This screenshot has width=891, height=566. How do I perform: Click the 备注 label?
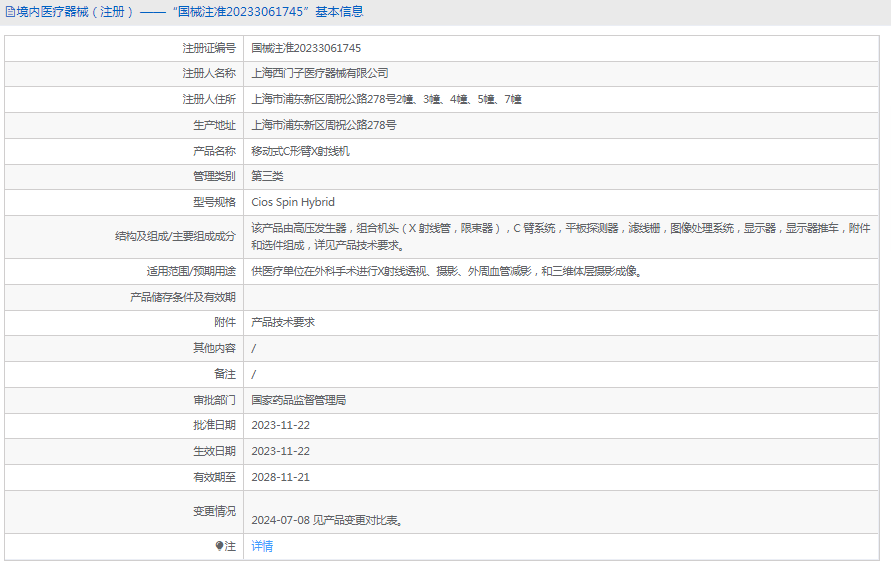point(225,374)
